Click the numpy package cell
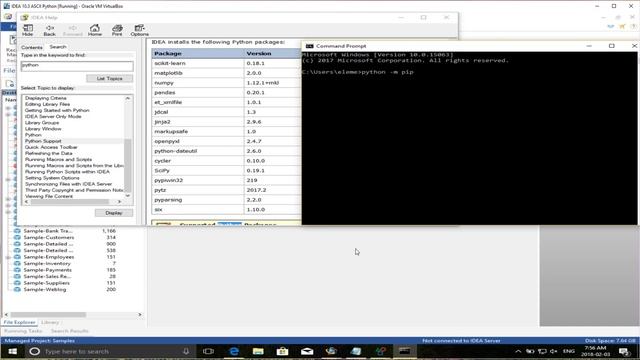Viewport: 640px width, 360px height. tap(198, 83)
